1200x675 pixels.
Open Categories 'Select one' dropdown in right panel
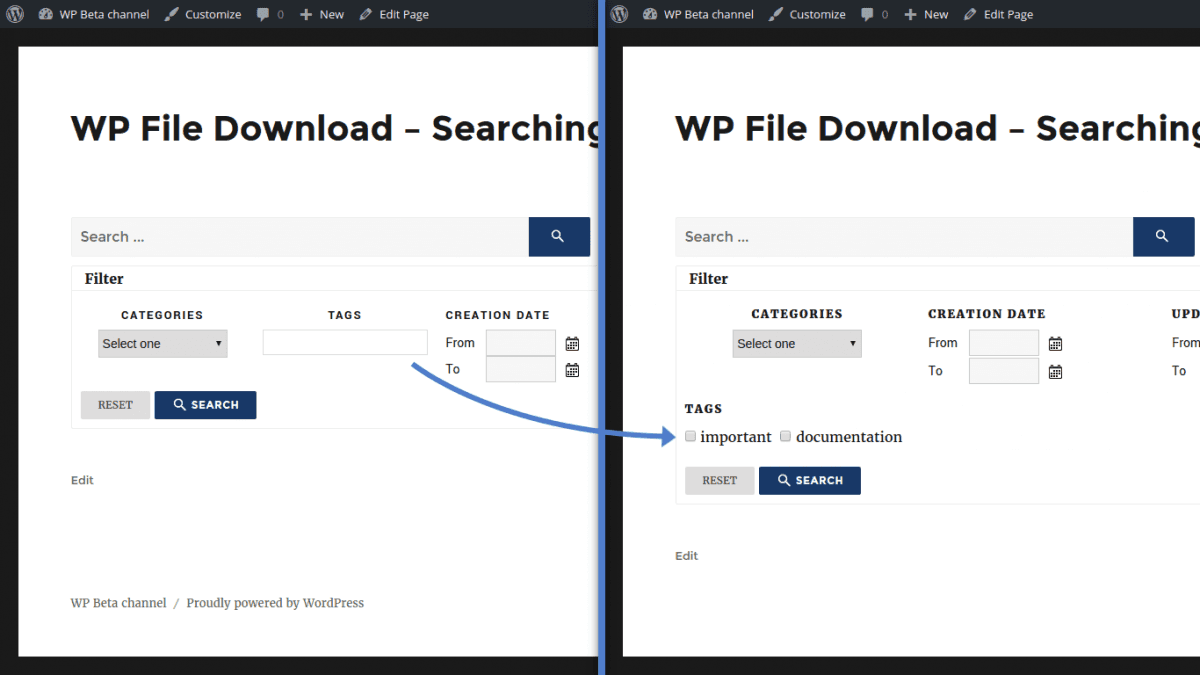[796, 344]
